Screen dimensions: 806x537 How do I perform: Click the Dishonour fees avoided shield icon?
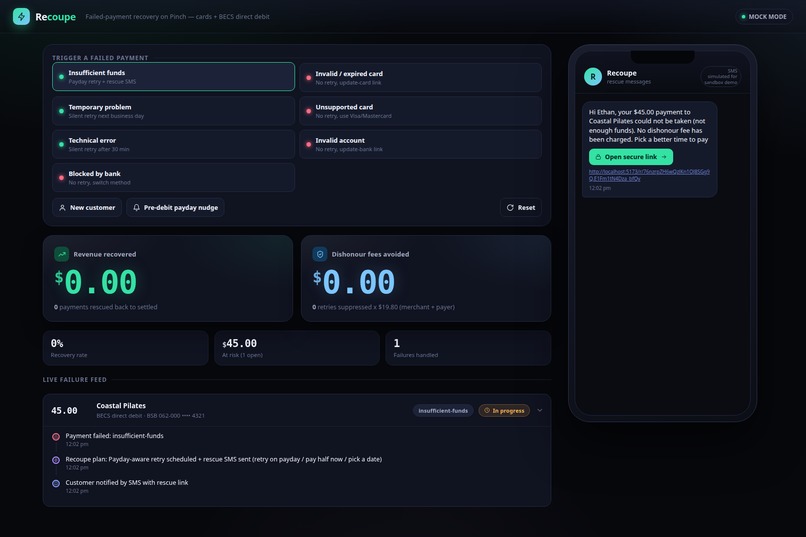(320, 254)
